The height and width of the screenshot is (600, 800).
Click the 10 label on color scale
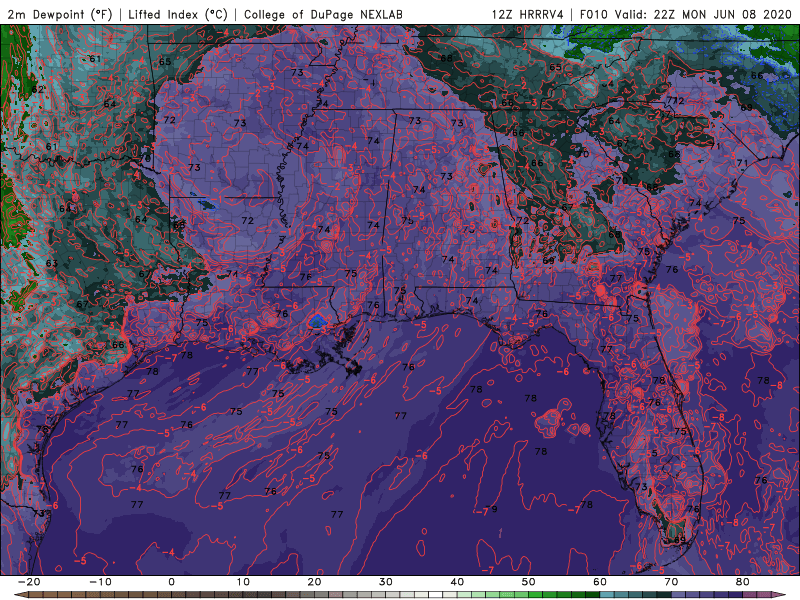point(243,582)
